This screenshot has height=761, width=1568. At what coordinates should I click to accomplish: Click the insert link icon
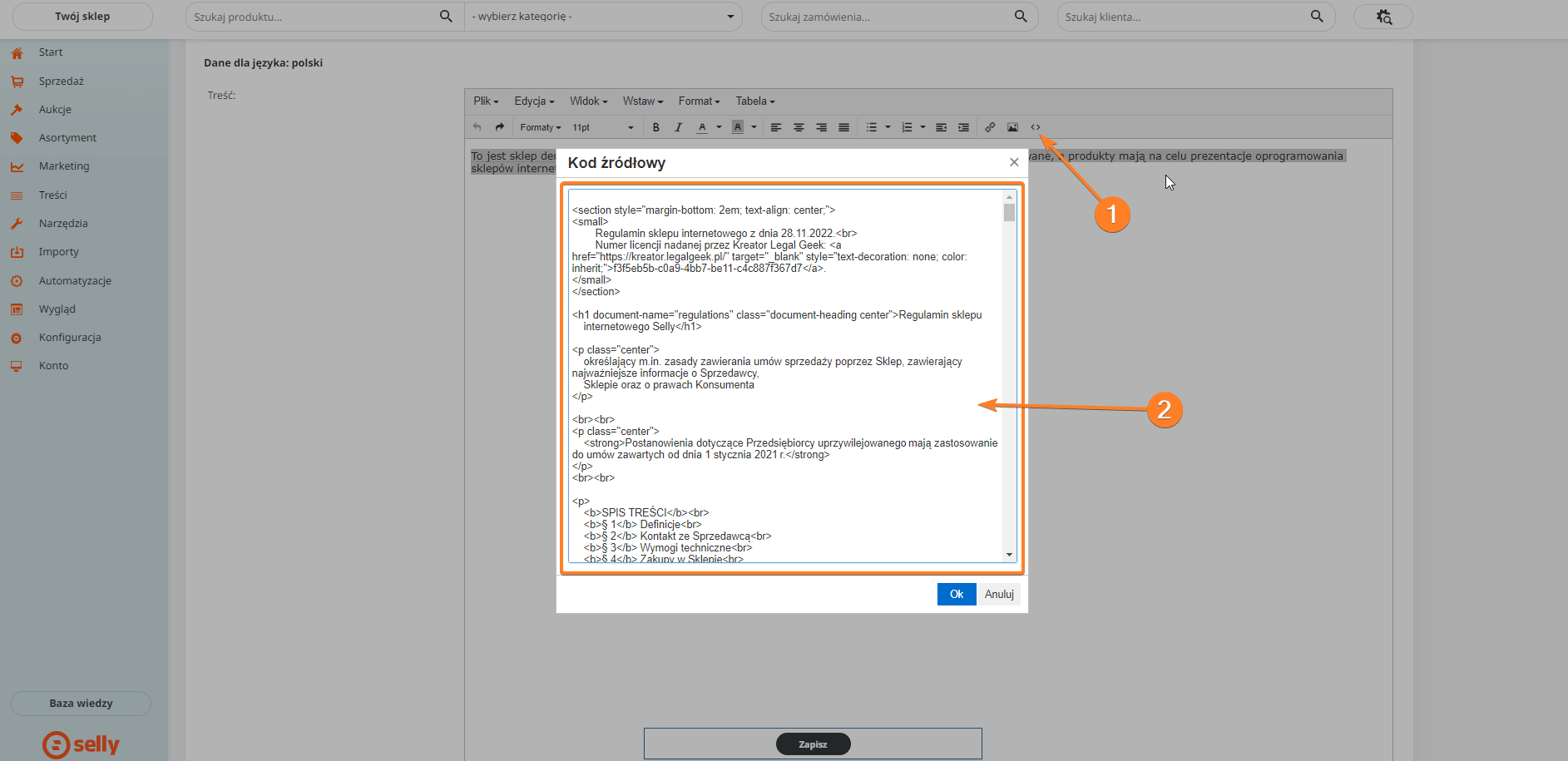(x=990, y=127)
